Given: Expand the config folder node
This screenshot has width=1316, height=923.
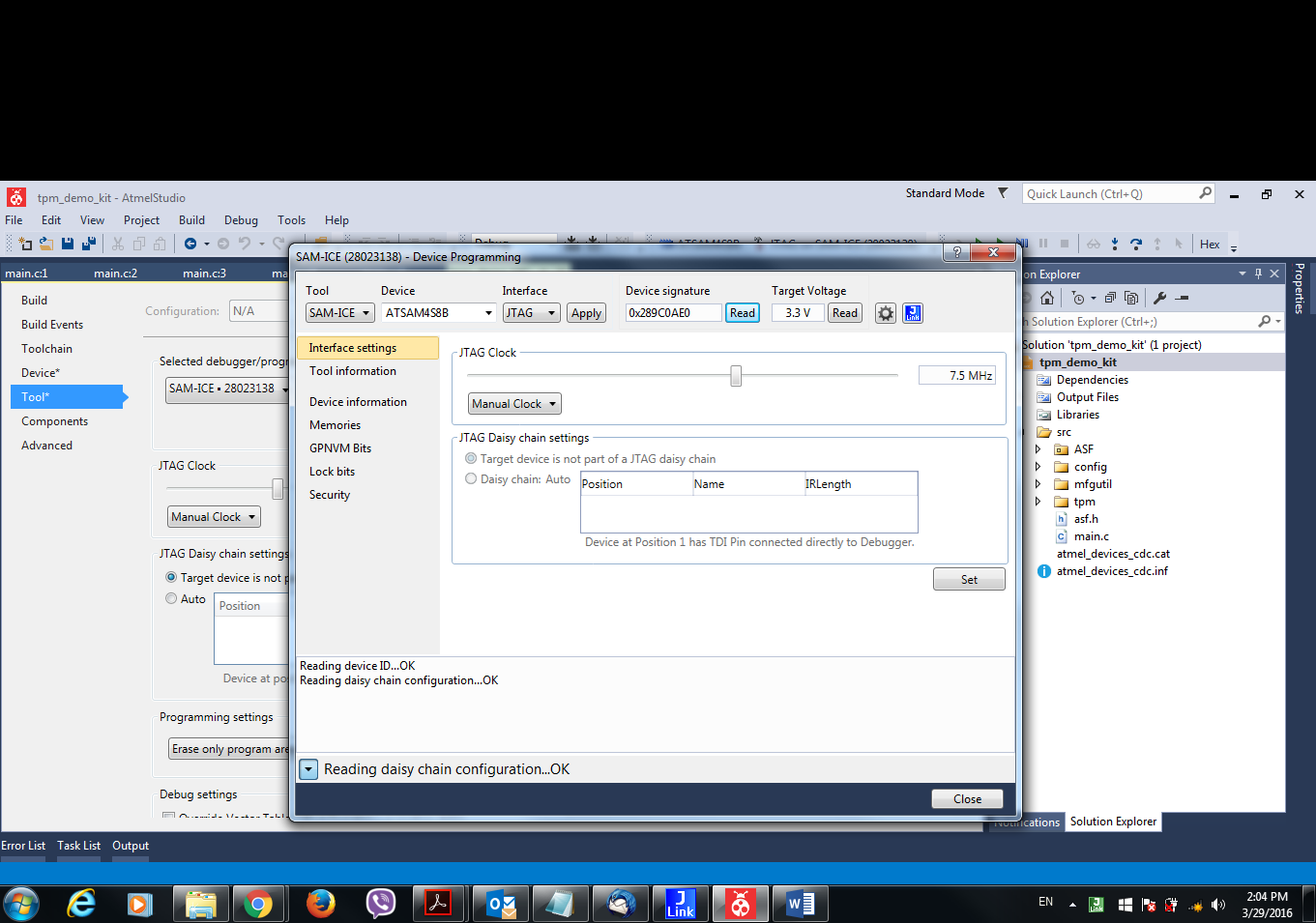Looking at the screenshot, I should [x=1038, y=467].
